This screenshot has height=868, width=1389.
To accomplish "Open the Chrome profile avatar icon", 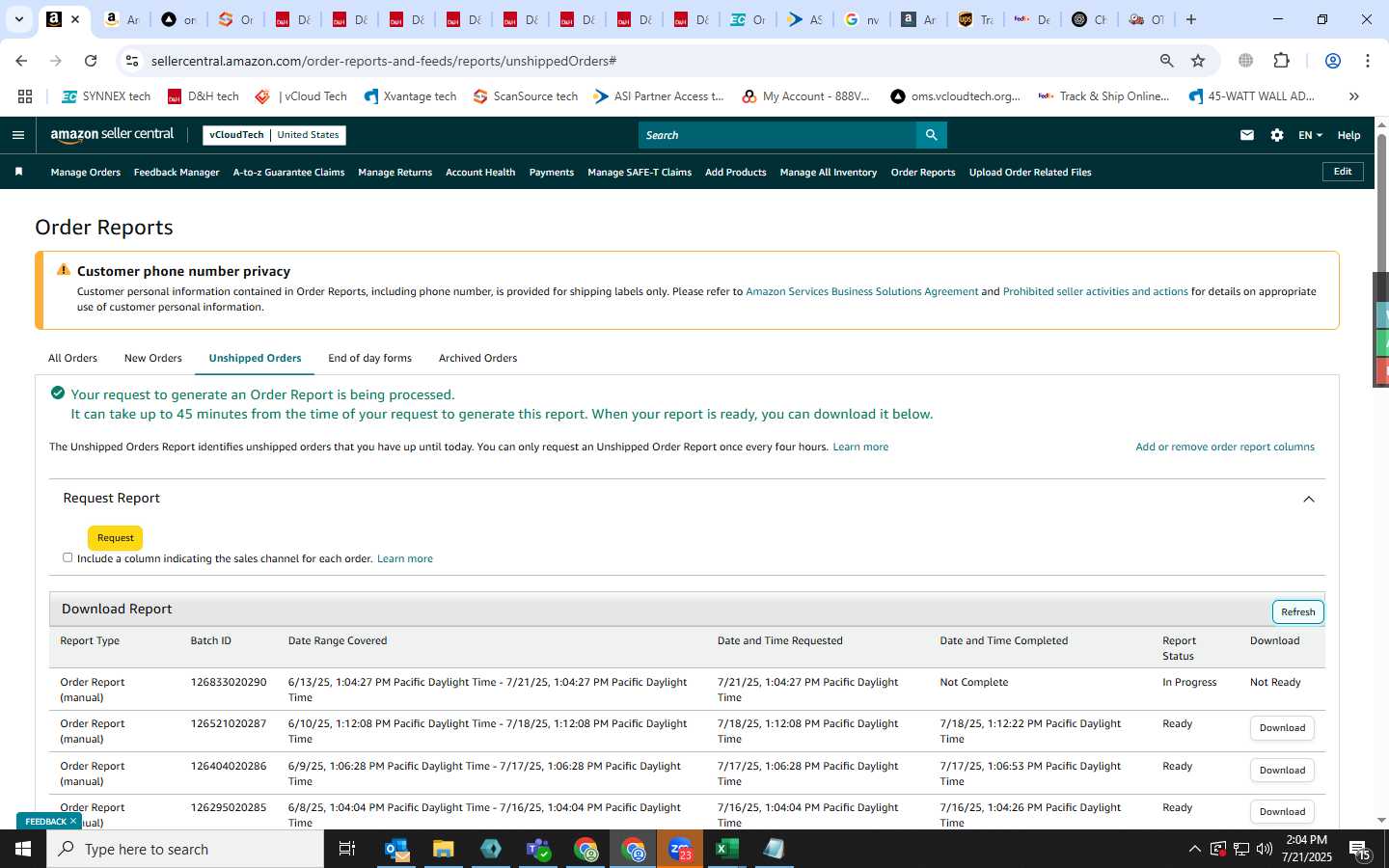I will click(1333, 61).
